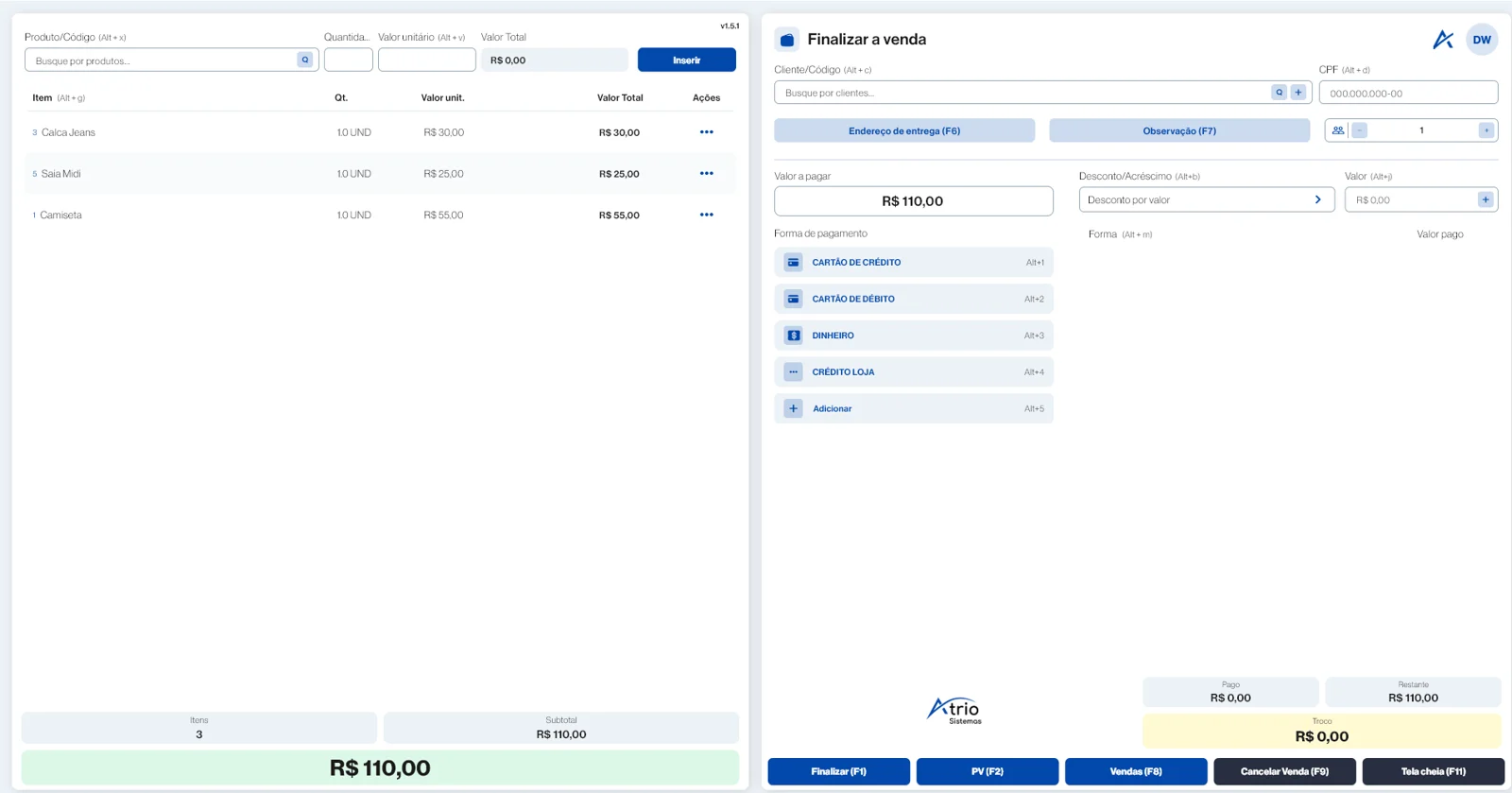The height and width of the screenshot is (793, 1512).
Task: Select Cartão de Débito payment method
Action: 914,299
